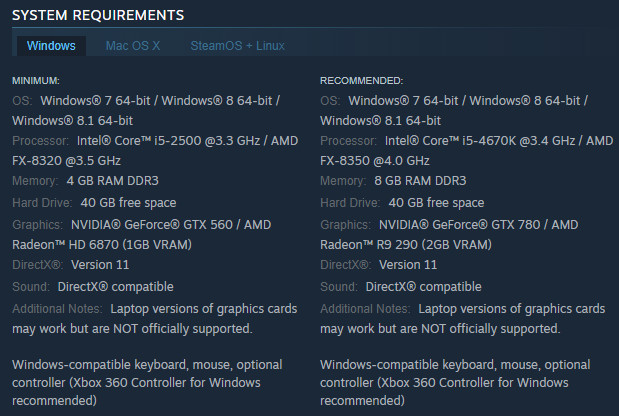Click minimum DirectX 'Version 11' value
Viewport: 619px width, 416px height.
100,265
